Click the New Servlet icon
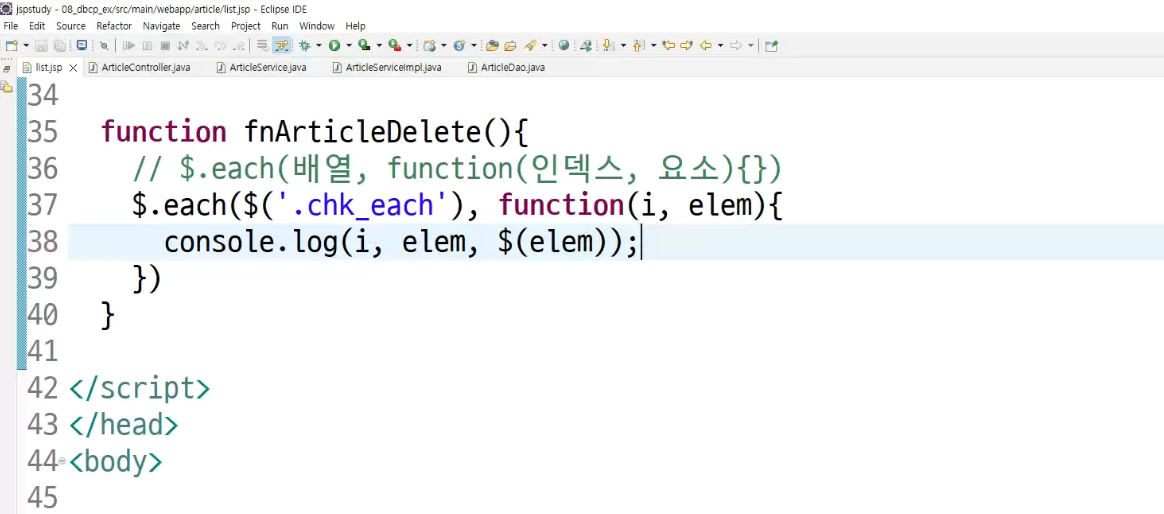Screen dimensions: 1164x514 [460, 45]
